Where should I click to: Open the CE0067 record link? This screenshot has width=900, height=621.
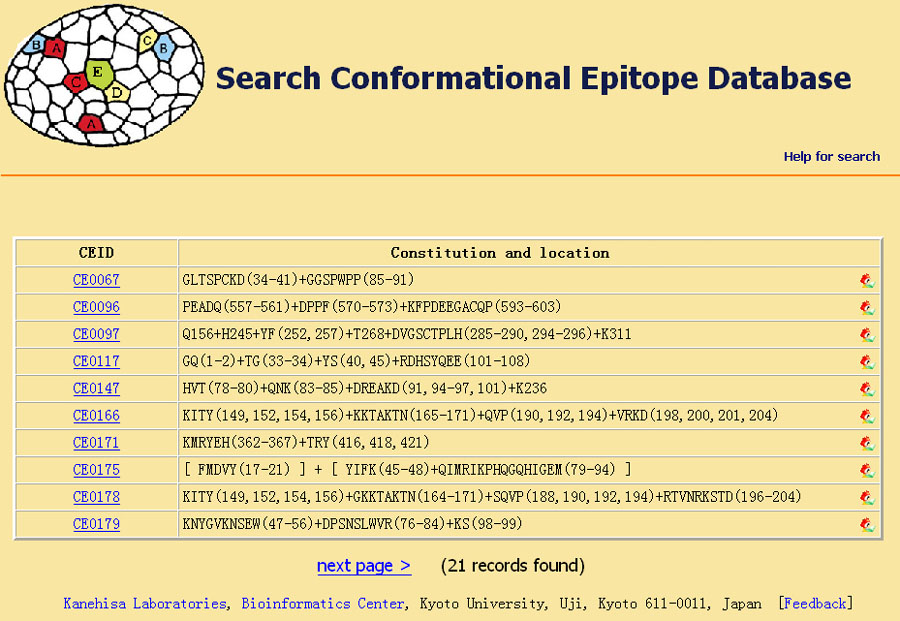coord(96,280)
